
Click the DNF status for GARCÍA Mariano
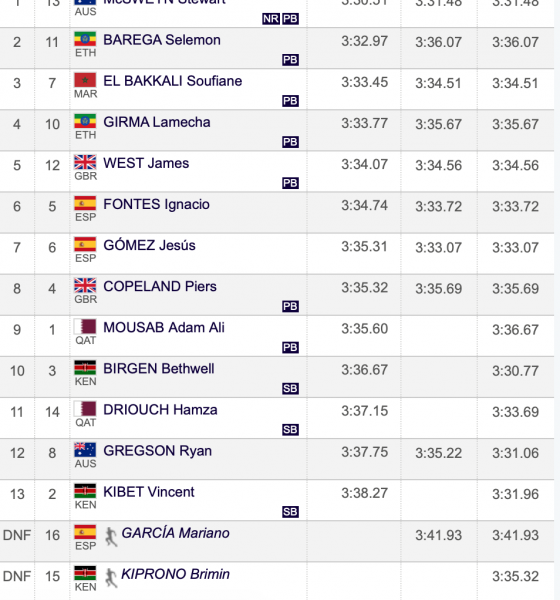pos(17,535)
